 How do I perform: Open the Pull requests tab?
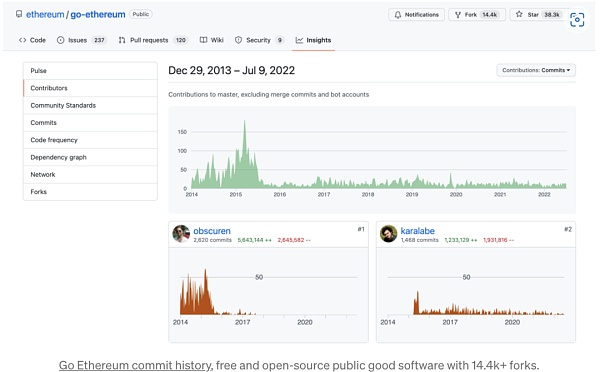tap(153, 40)
